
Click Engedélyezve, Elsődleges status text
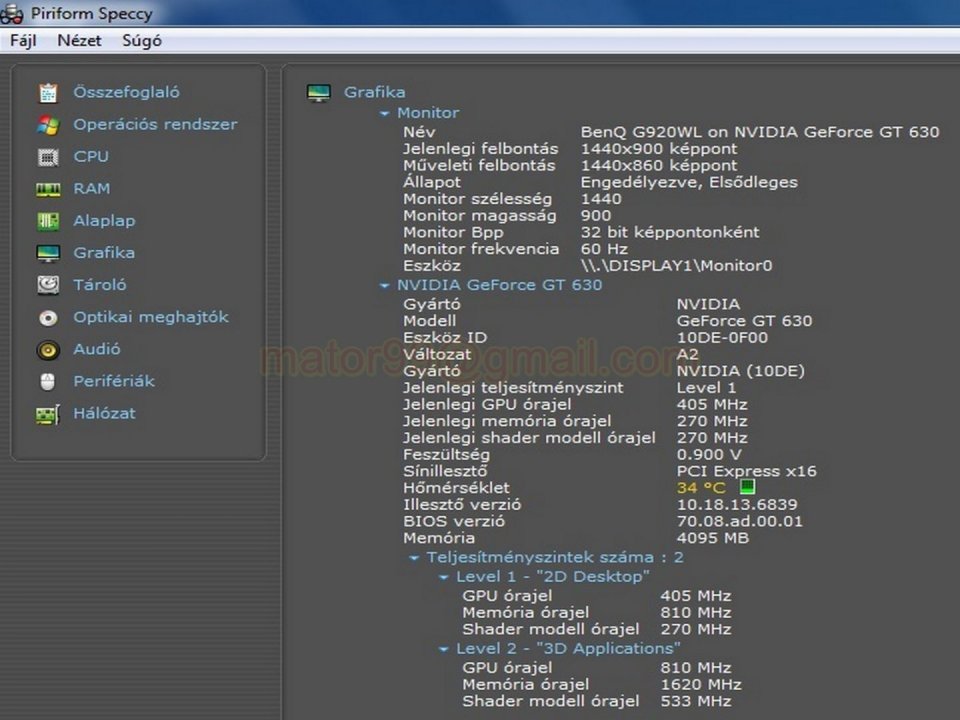click(x=689, y=182)
